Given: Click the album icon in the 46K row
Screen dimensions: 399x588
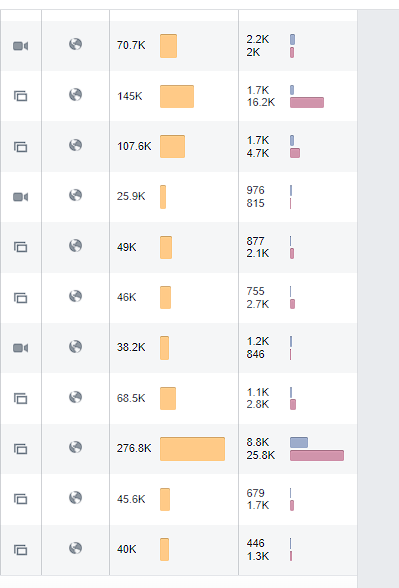Looking at the screenshot, I should 21,298.
